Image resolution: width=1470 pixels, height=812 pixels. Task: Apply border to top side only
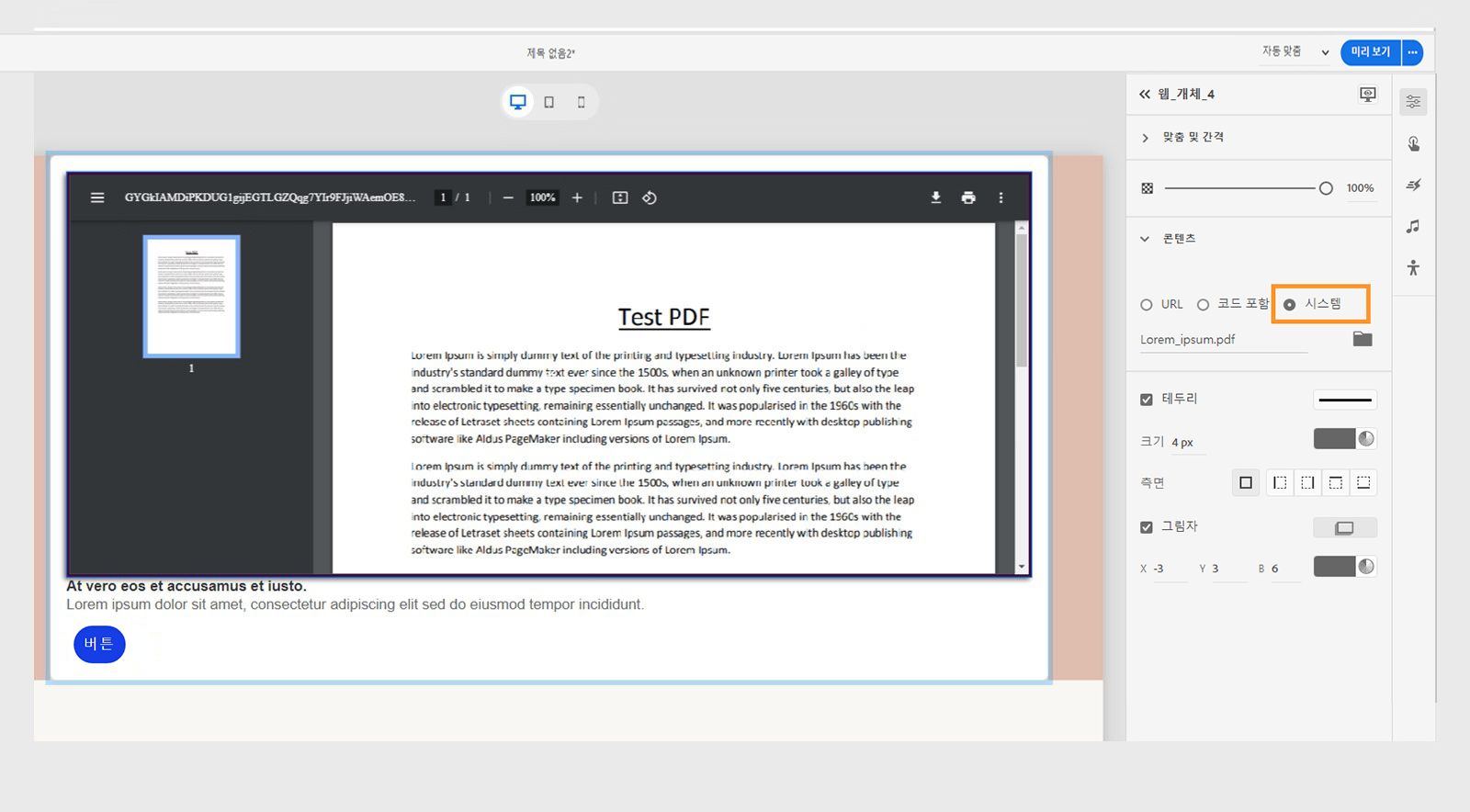click(1336, 482)
